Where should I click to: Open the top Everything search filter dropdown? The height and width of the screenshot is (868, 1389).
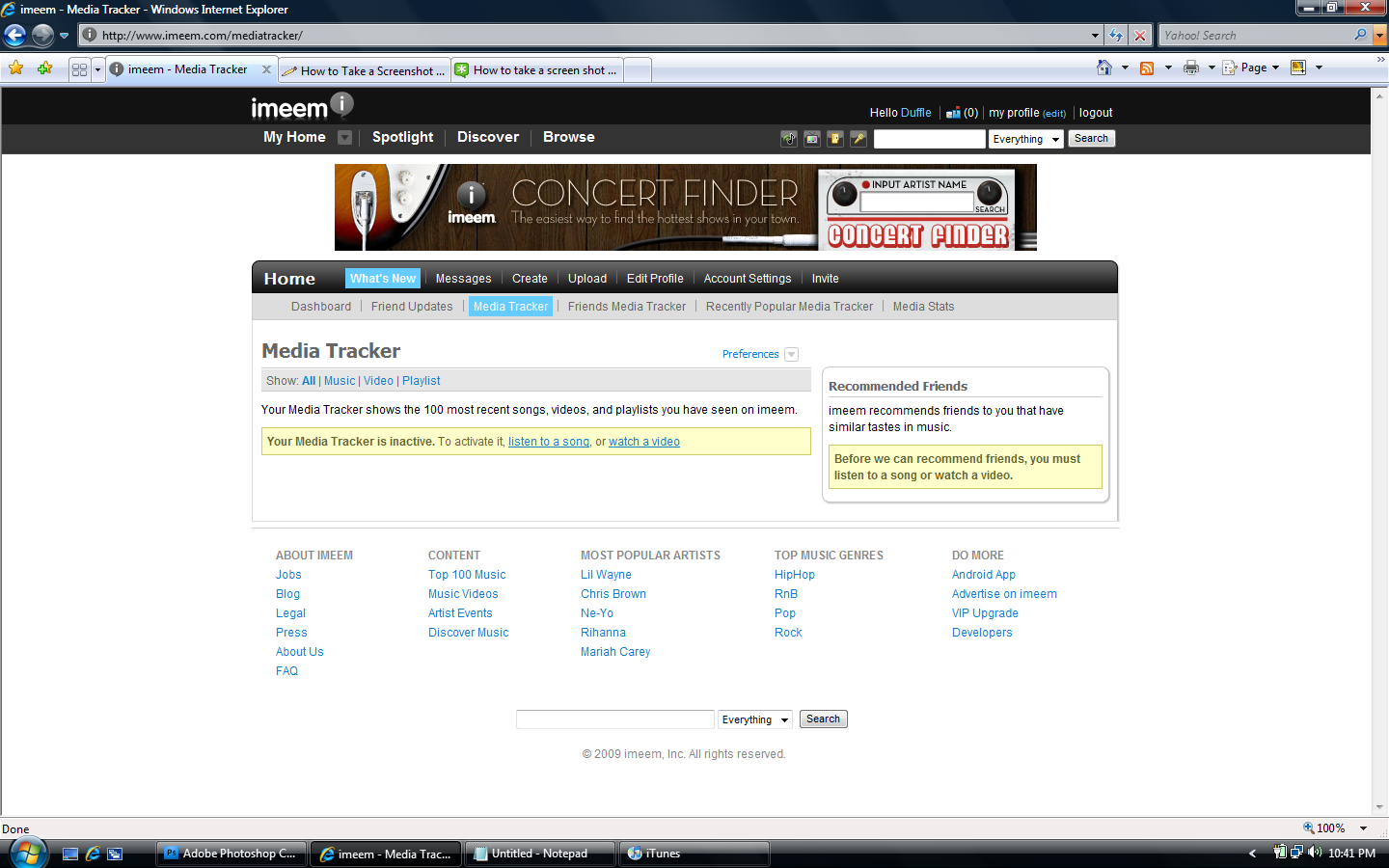pyautogui.click(x=1026, y=139)
